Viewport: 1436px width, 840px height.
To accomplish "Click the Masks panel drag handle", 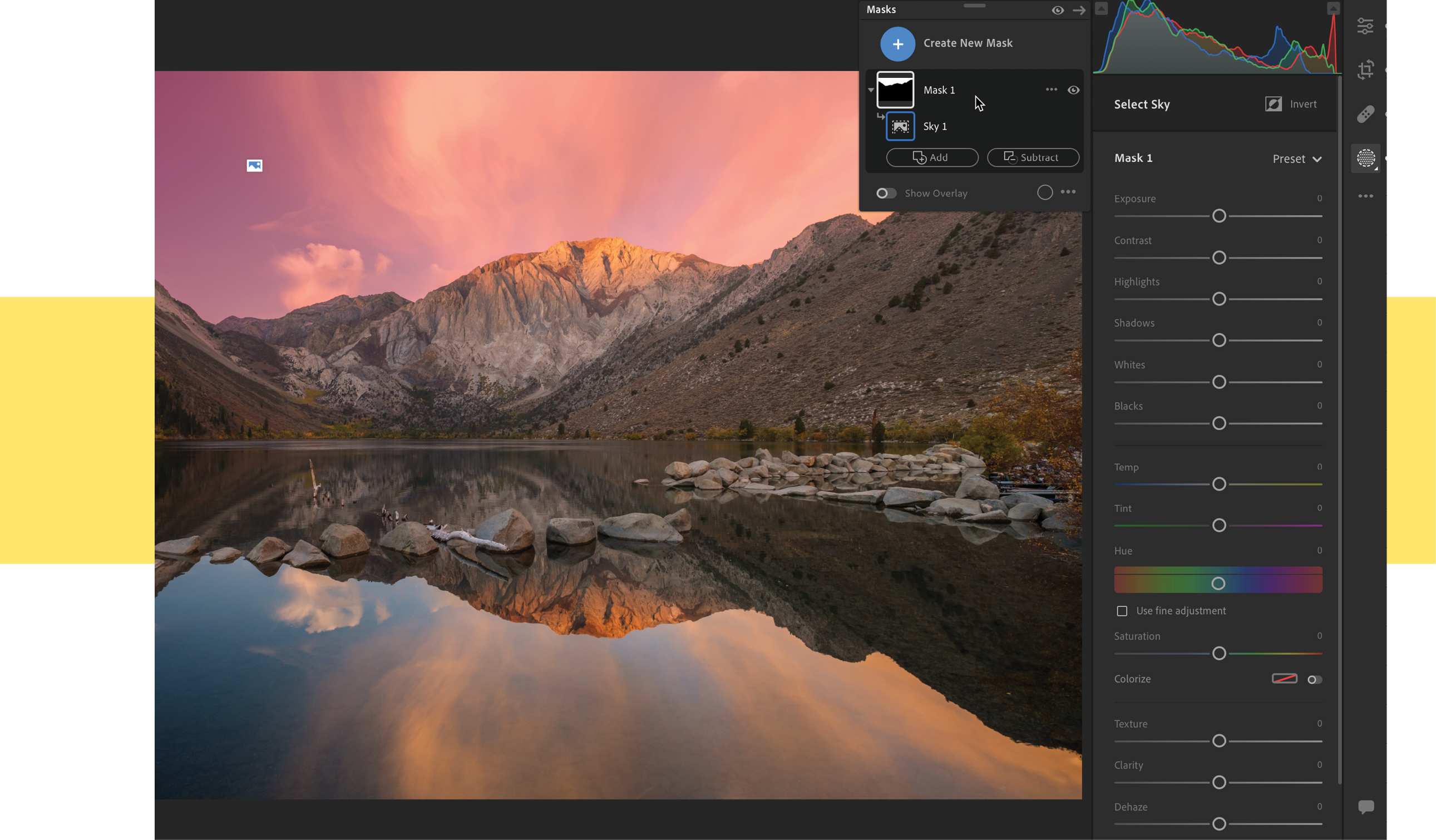I will tap(974, 6).
